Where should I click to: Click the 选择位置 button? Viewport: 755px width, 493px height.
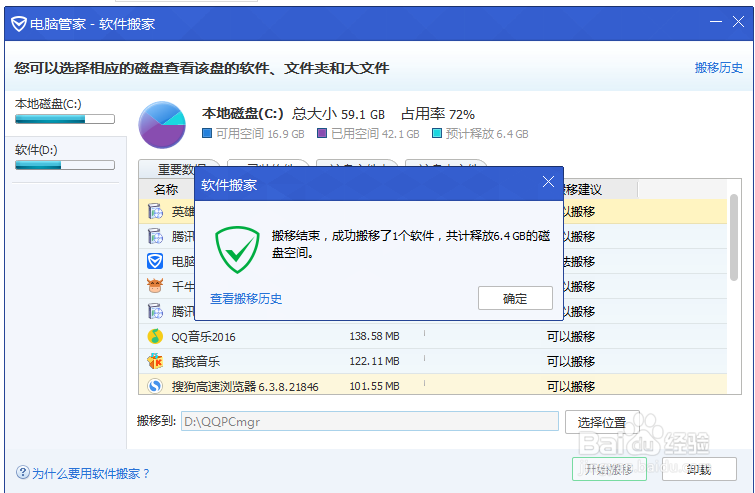click(602, 422)
